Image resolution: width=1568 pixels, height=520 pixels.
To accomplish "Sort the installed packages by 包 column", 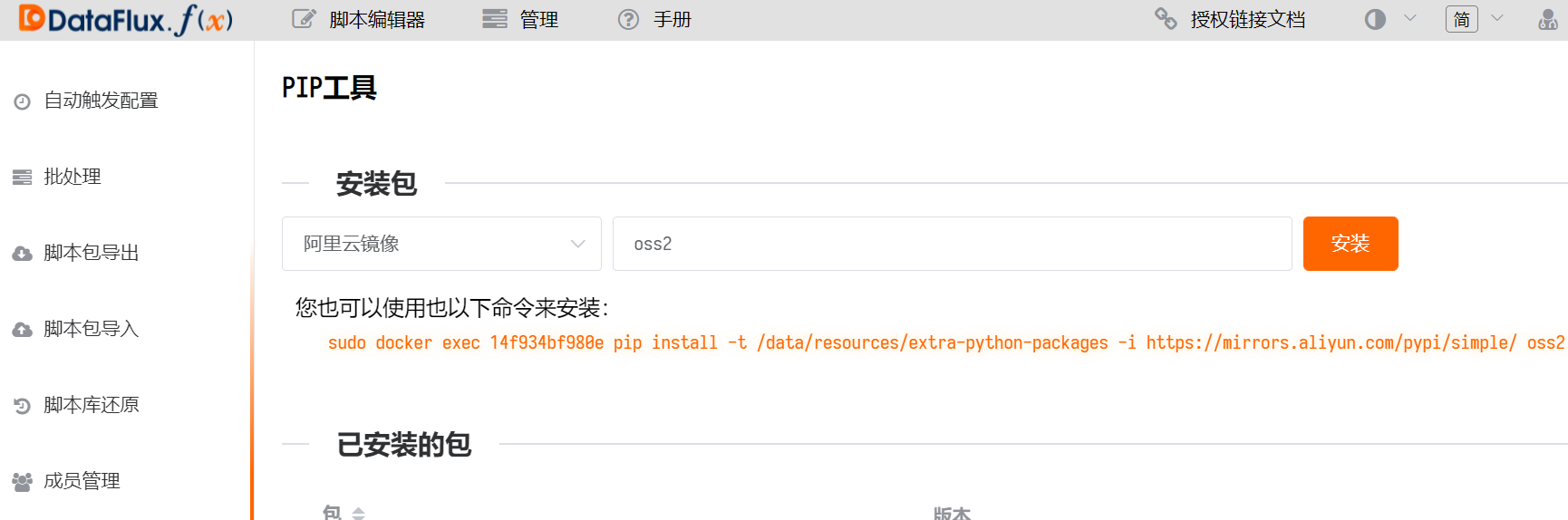I will pyautogui.click(x=358, y=513).
